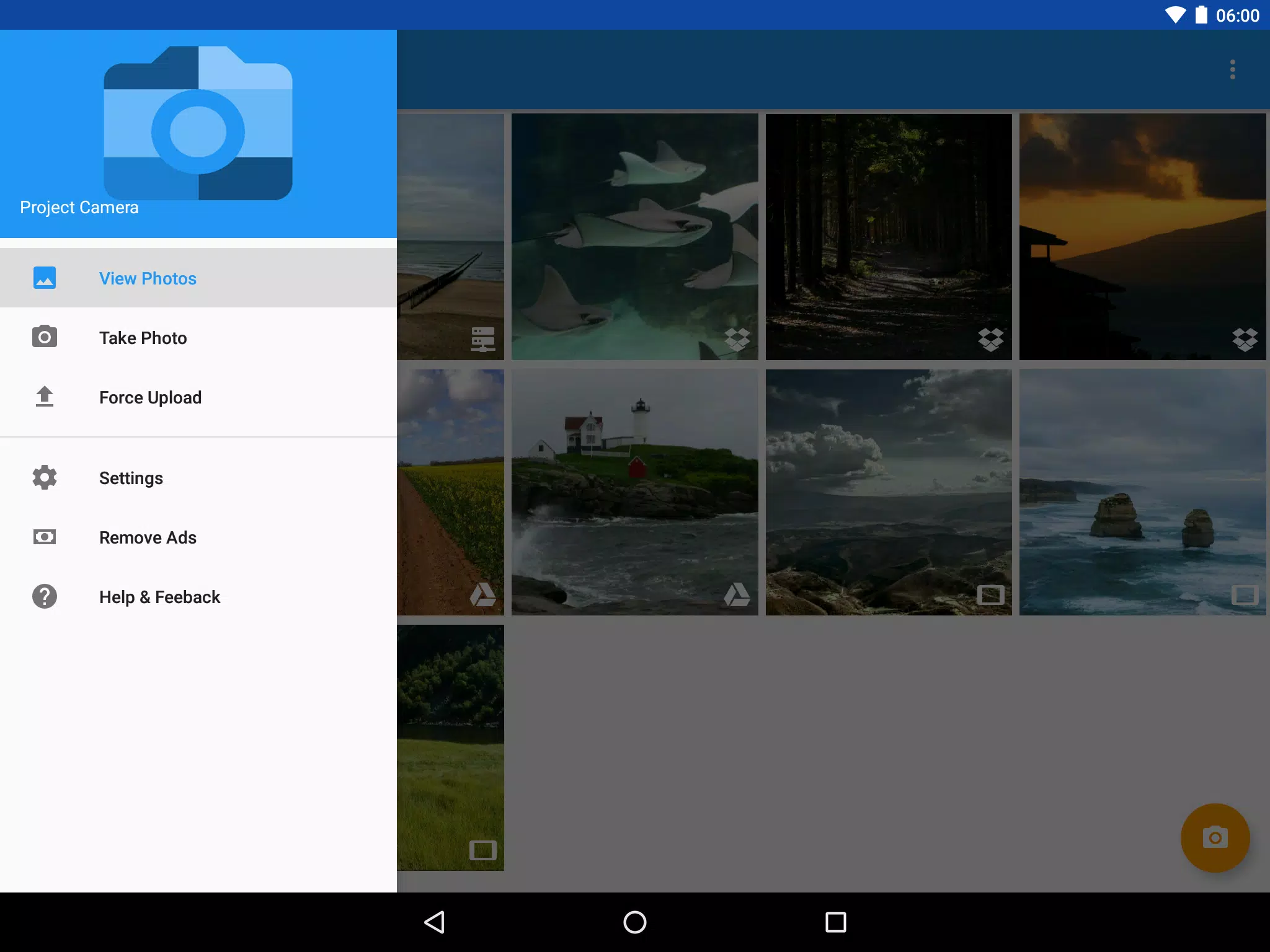Screen dimensions: 1270x952
Task: Tap the Android back navigation button
Action: (x=434, y=922)
